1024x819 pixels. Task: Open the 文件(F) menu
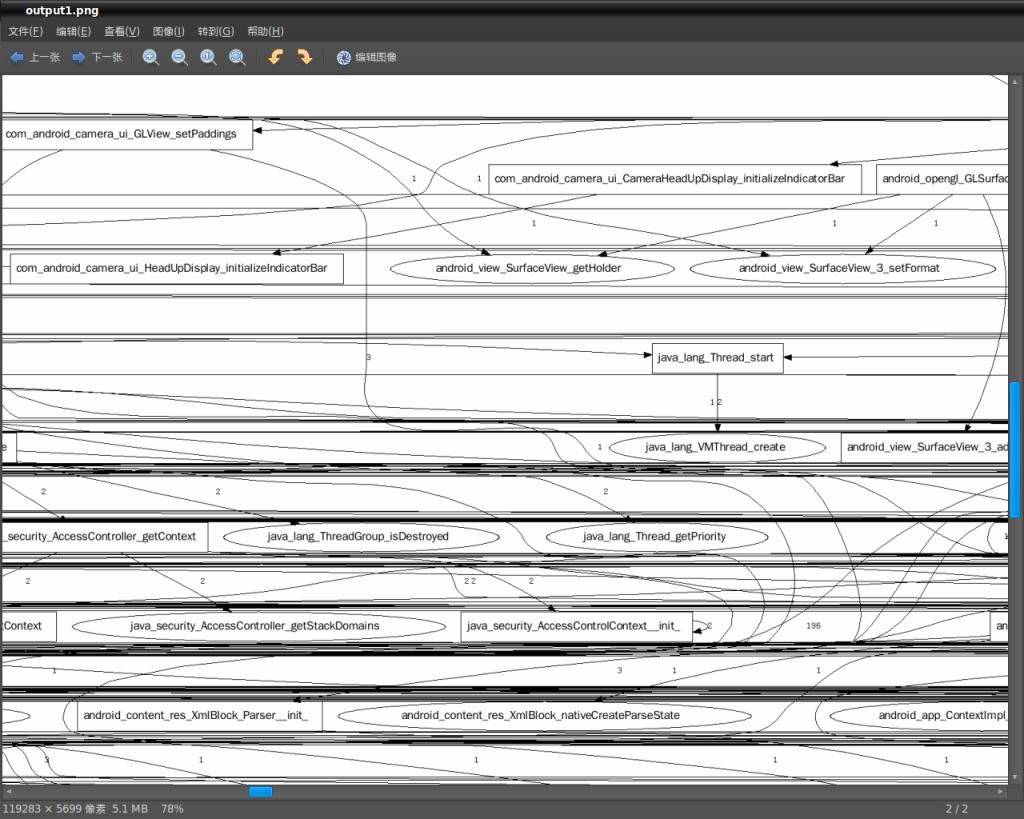point(25,31)
